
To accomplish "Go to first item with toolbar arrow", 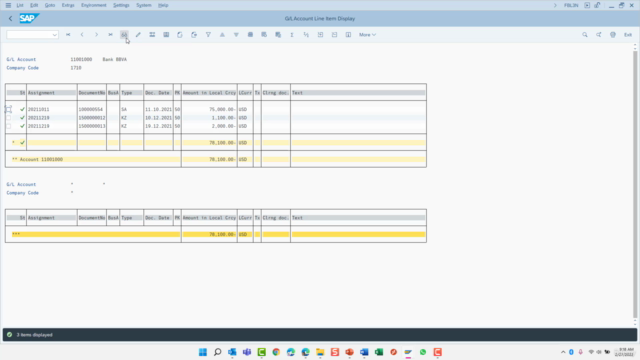I will coord(68,35).
